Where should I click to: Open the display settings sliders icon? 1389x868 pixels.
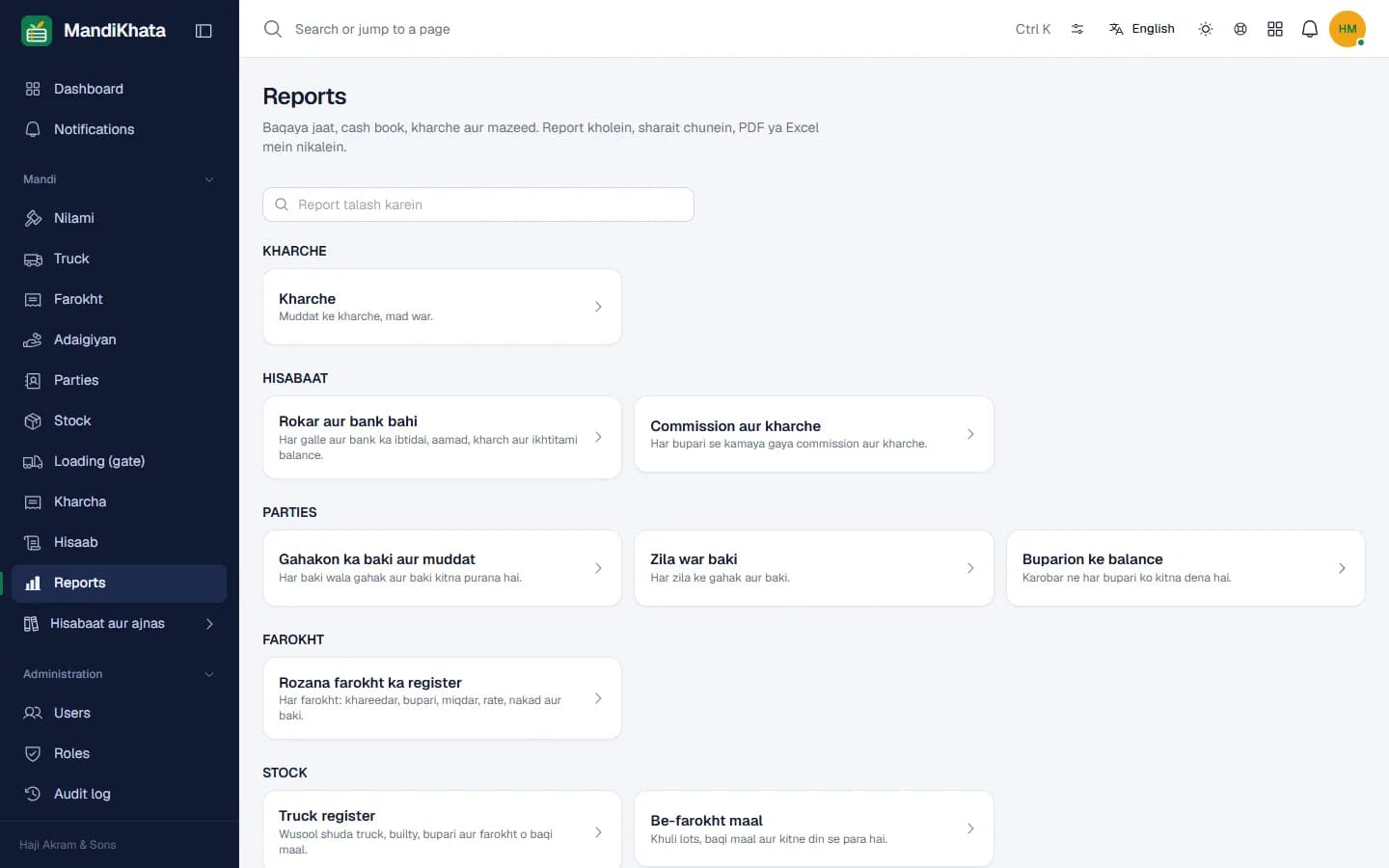click(x=1077, y=29)
